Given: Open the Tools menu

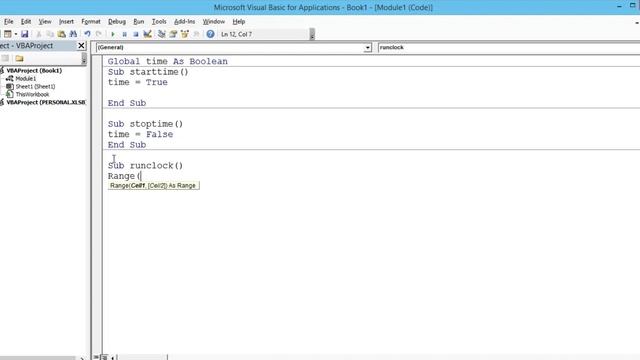Looking at the screenshot, I should 159,21.
